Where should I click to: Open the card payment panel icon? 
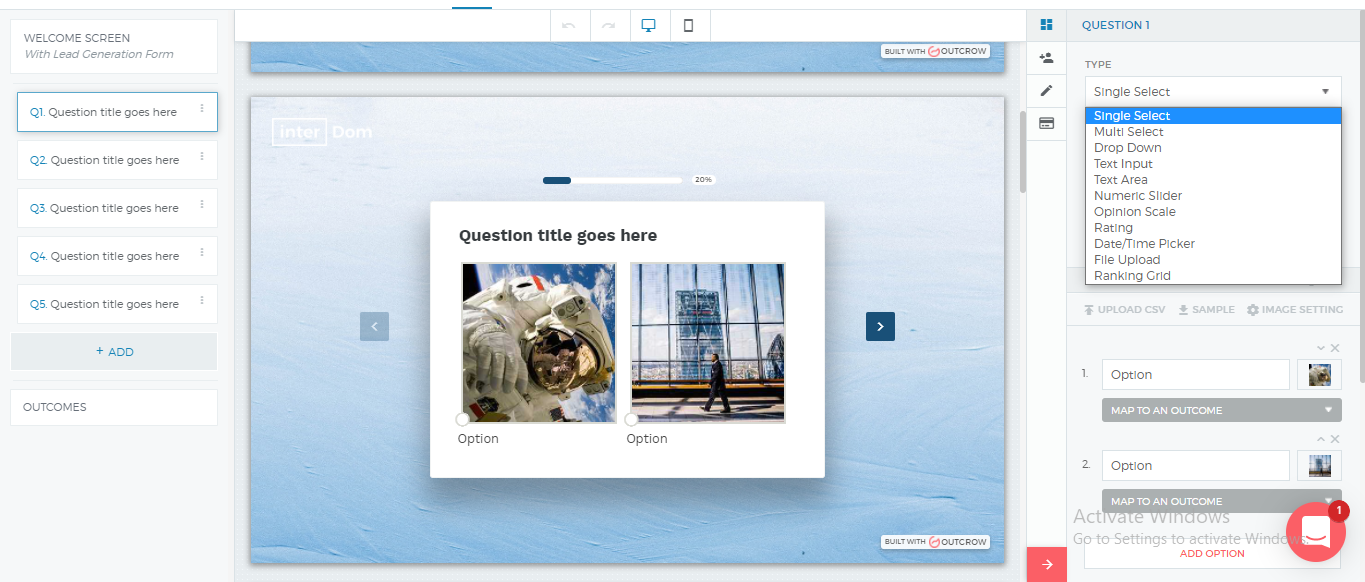pos(1046,123)
